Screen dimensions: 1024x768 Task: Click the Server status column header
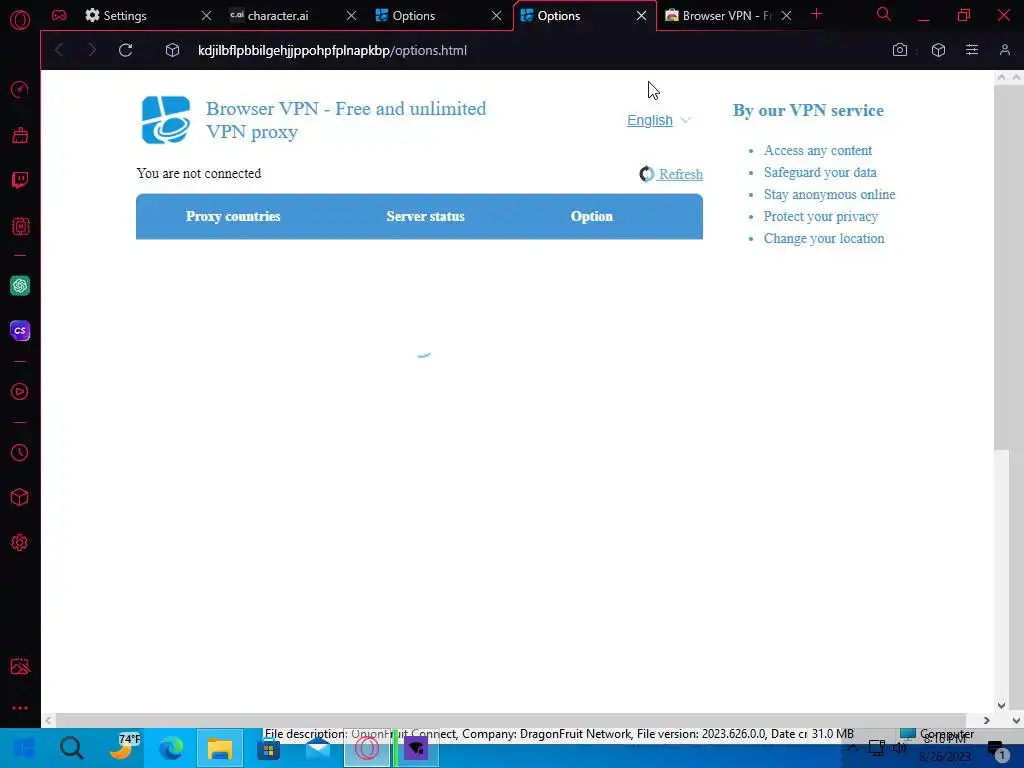tap(425, 216)
